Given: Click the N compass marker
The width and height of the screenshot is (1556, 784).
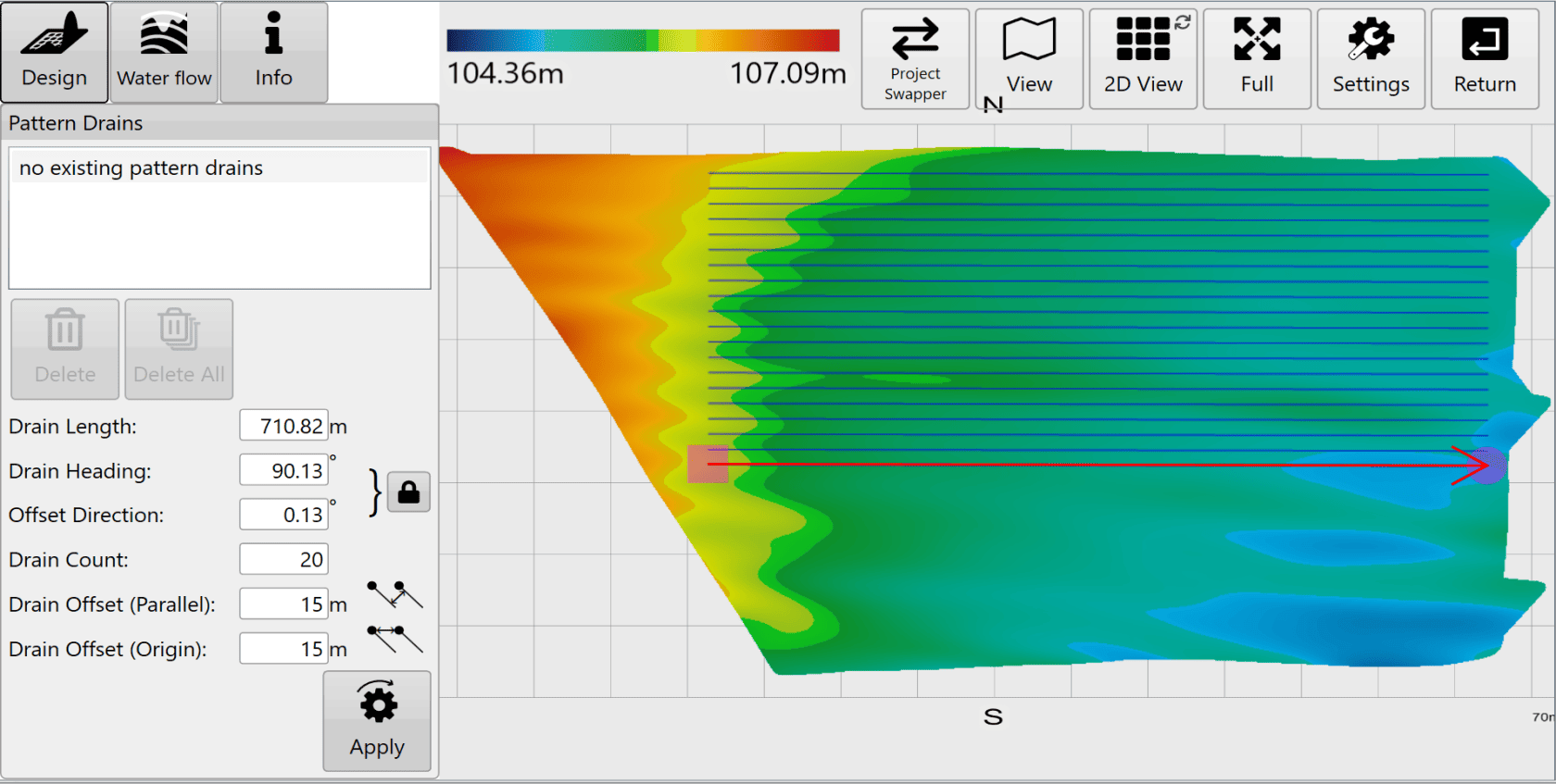Looking at the screenshot, I should 993,105.
